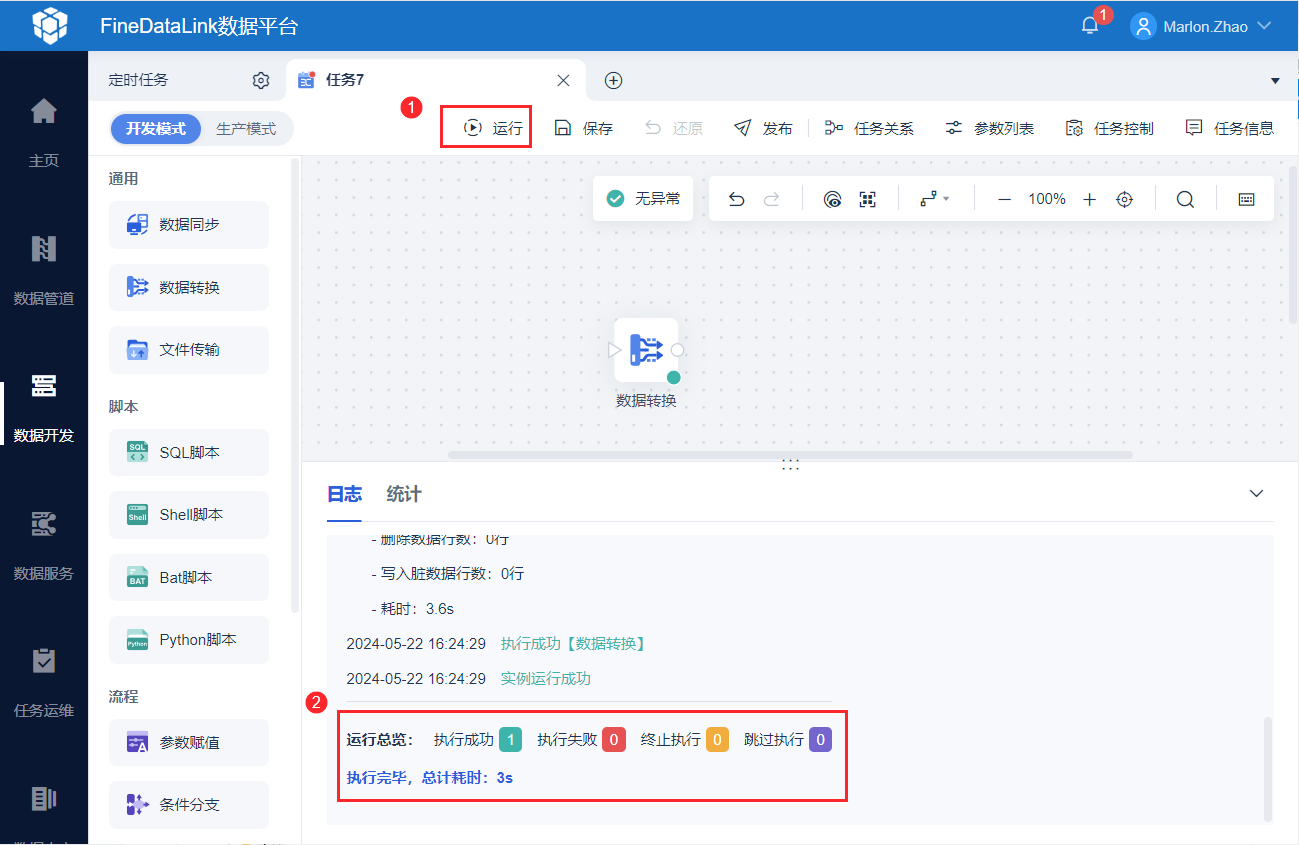The image size is (1299, 845).
Task: Search nodes with the magnifier icon
Action: pyautogui.click(x=1185, y=199)
